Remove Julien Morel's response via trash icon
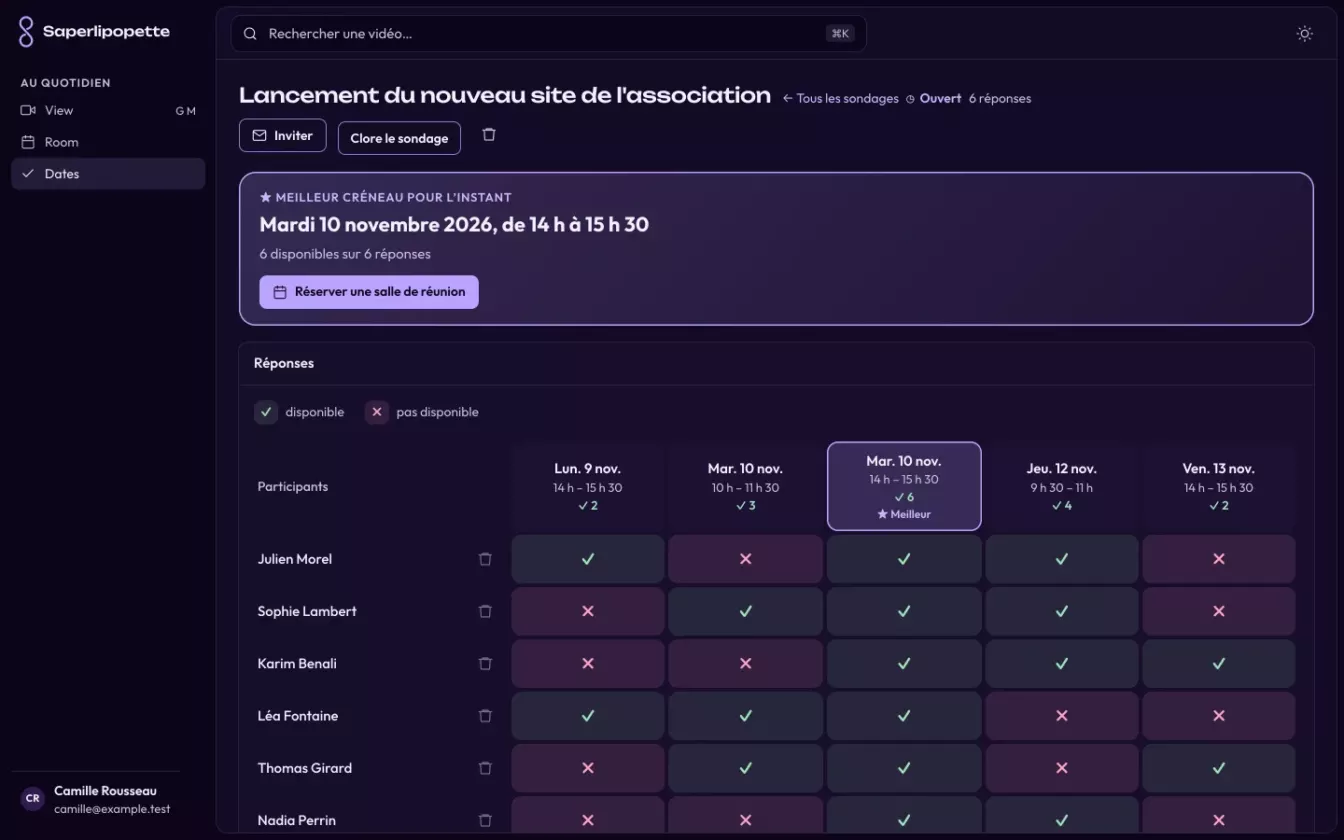Image resolution: width=1344 pixels, height=840 pixels. 485,559
